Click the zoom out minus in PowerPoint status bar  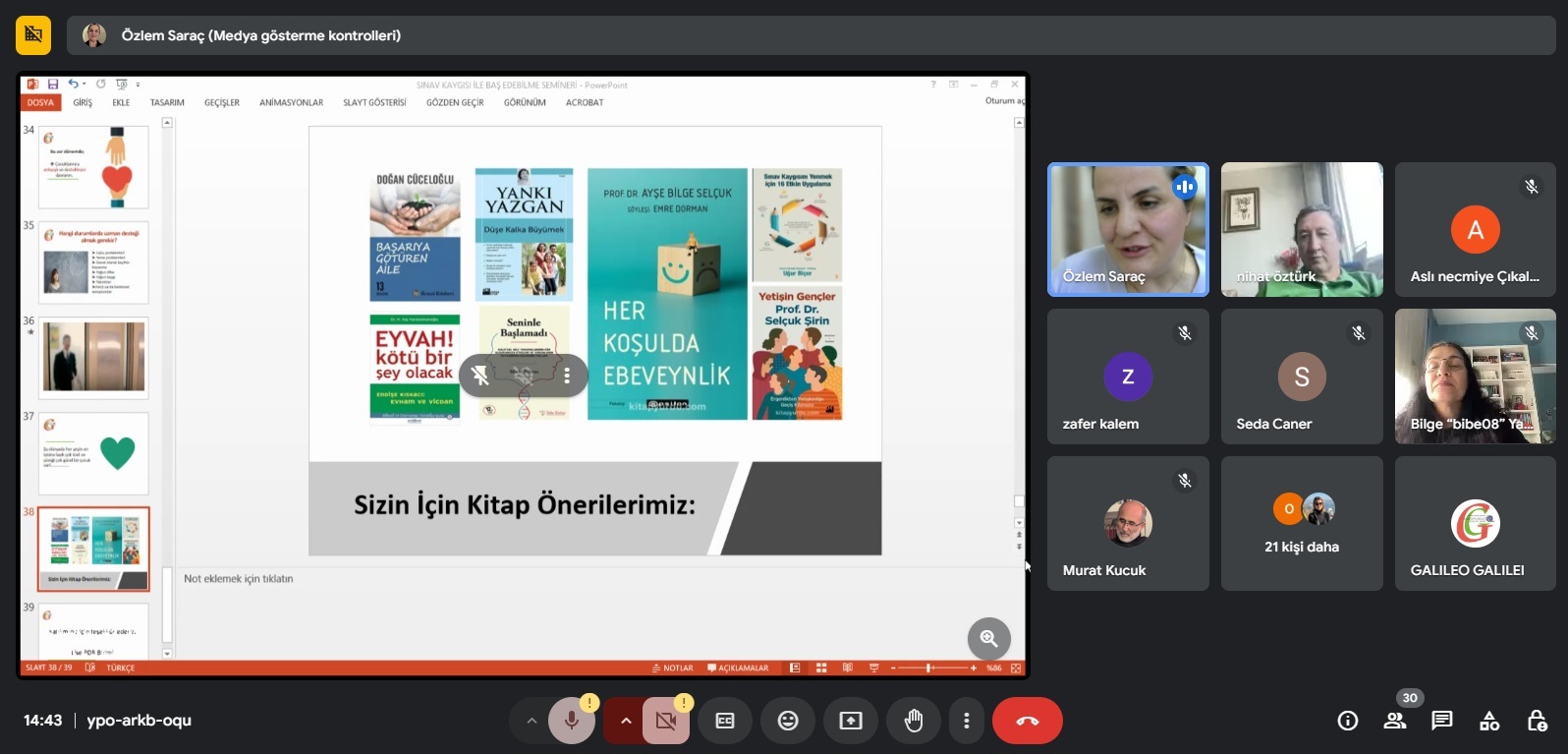pos(893,668)
